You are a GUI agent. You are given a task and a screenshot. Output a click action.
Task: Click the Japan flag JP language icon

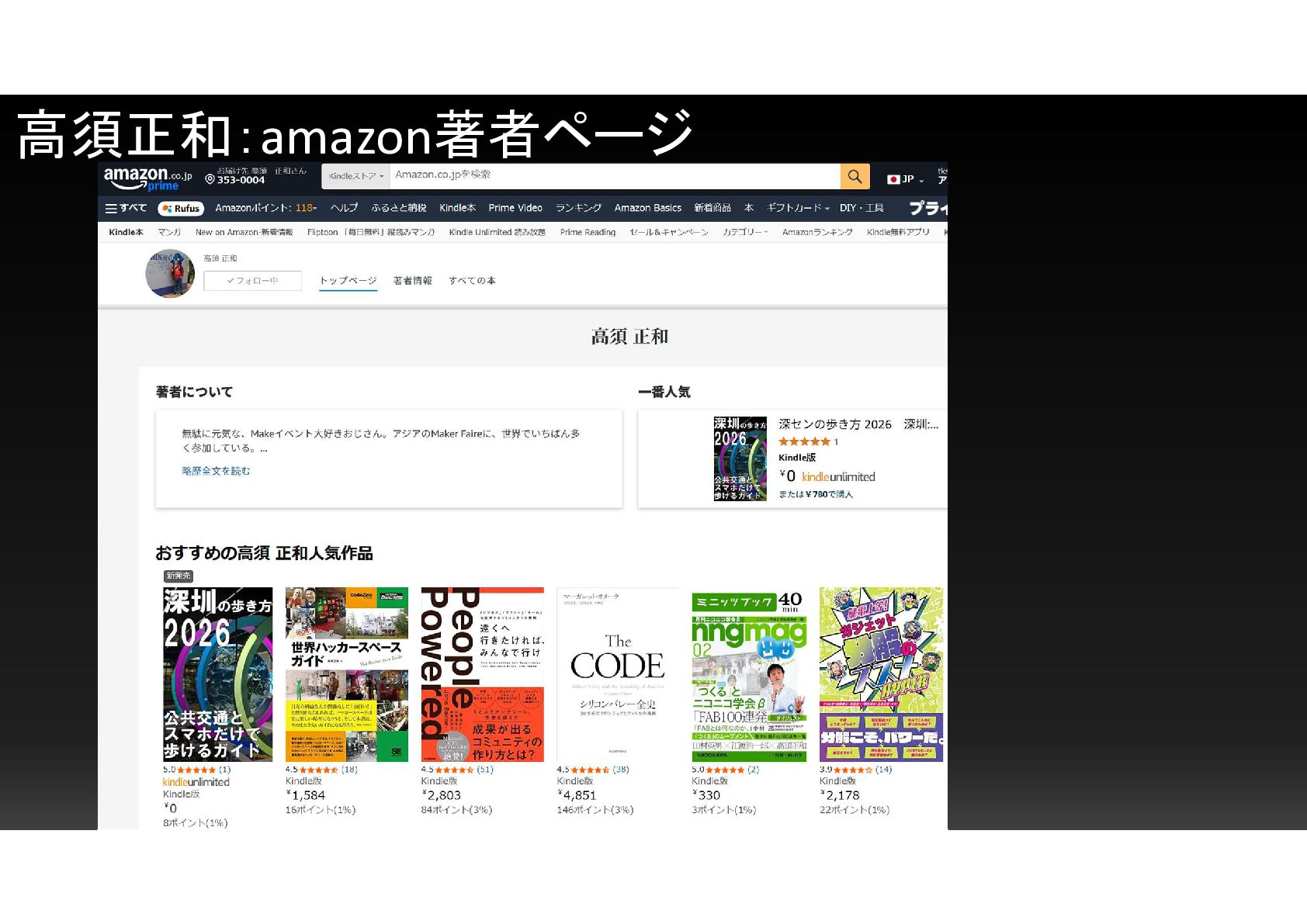(893, 179)
